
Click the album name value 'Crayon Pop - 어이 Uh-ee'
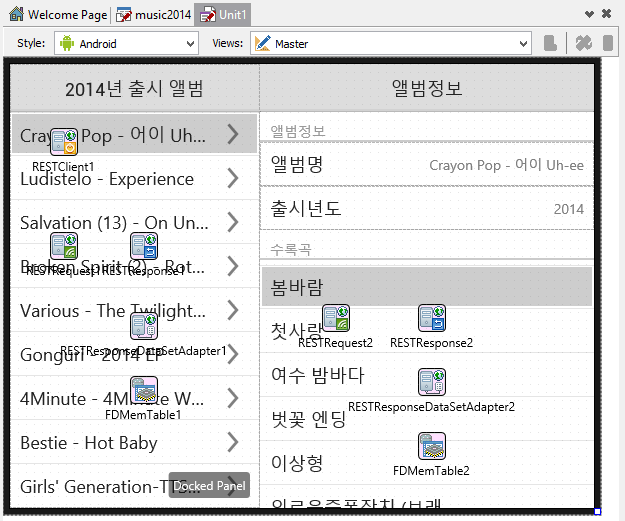click(x=506, y=165)
